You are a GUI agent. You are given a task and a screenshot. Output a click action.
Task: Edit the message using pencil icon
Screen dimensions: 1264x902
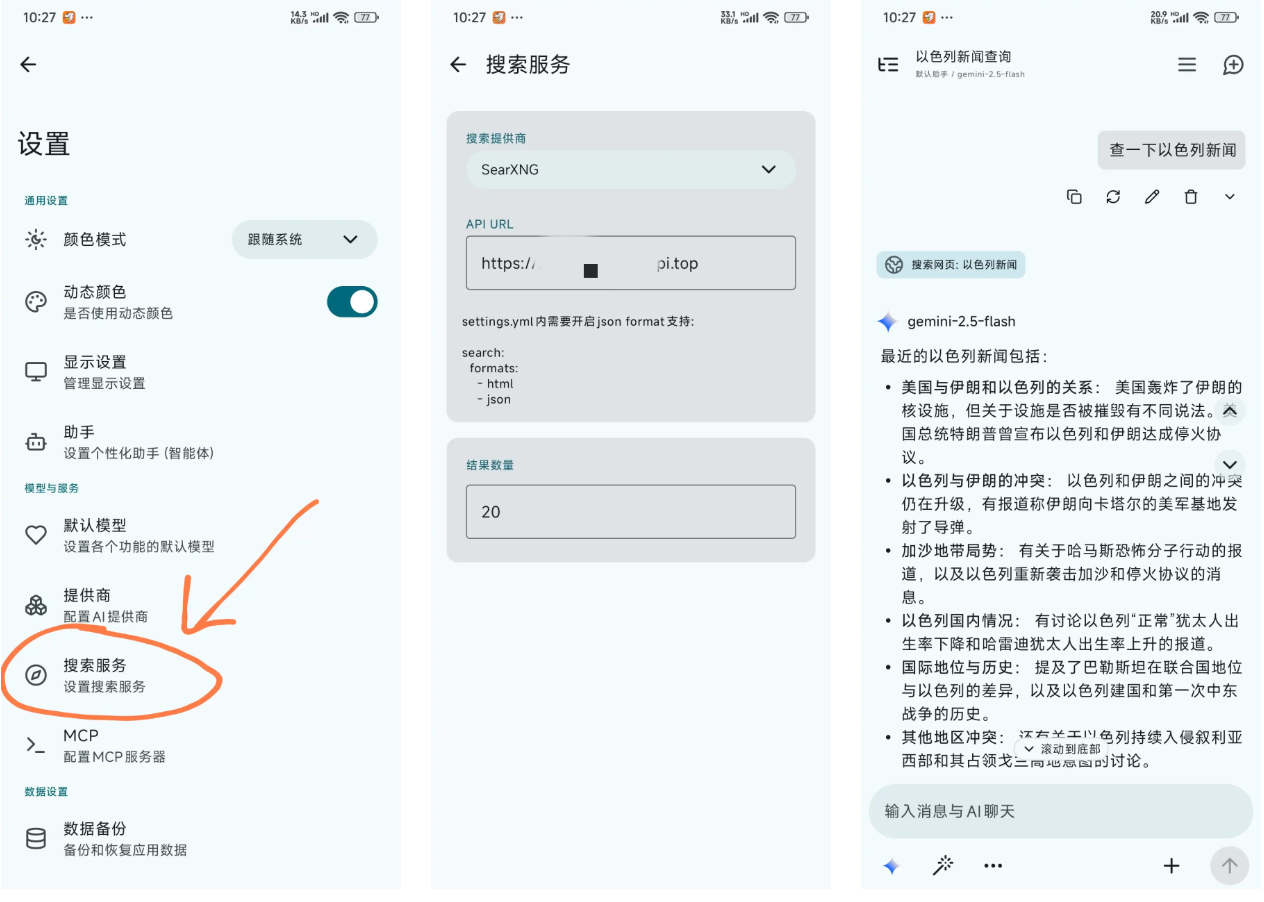point(1152,197)
